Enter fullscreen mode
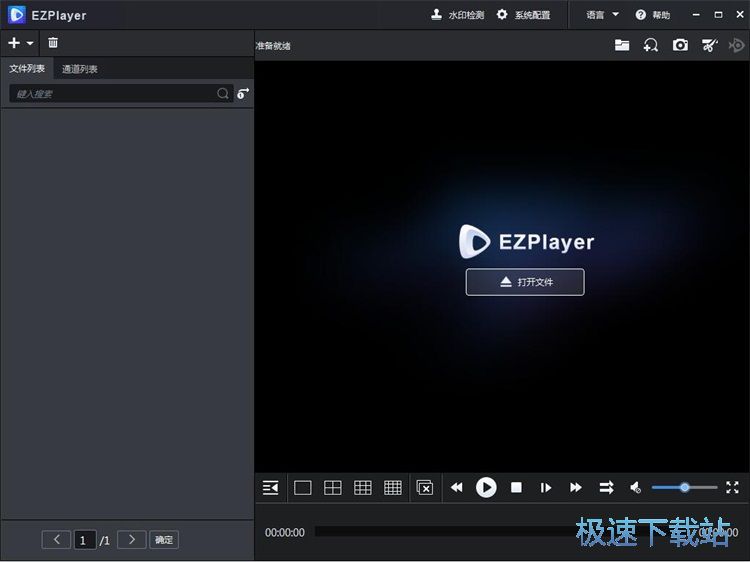 click(732, 487)
